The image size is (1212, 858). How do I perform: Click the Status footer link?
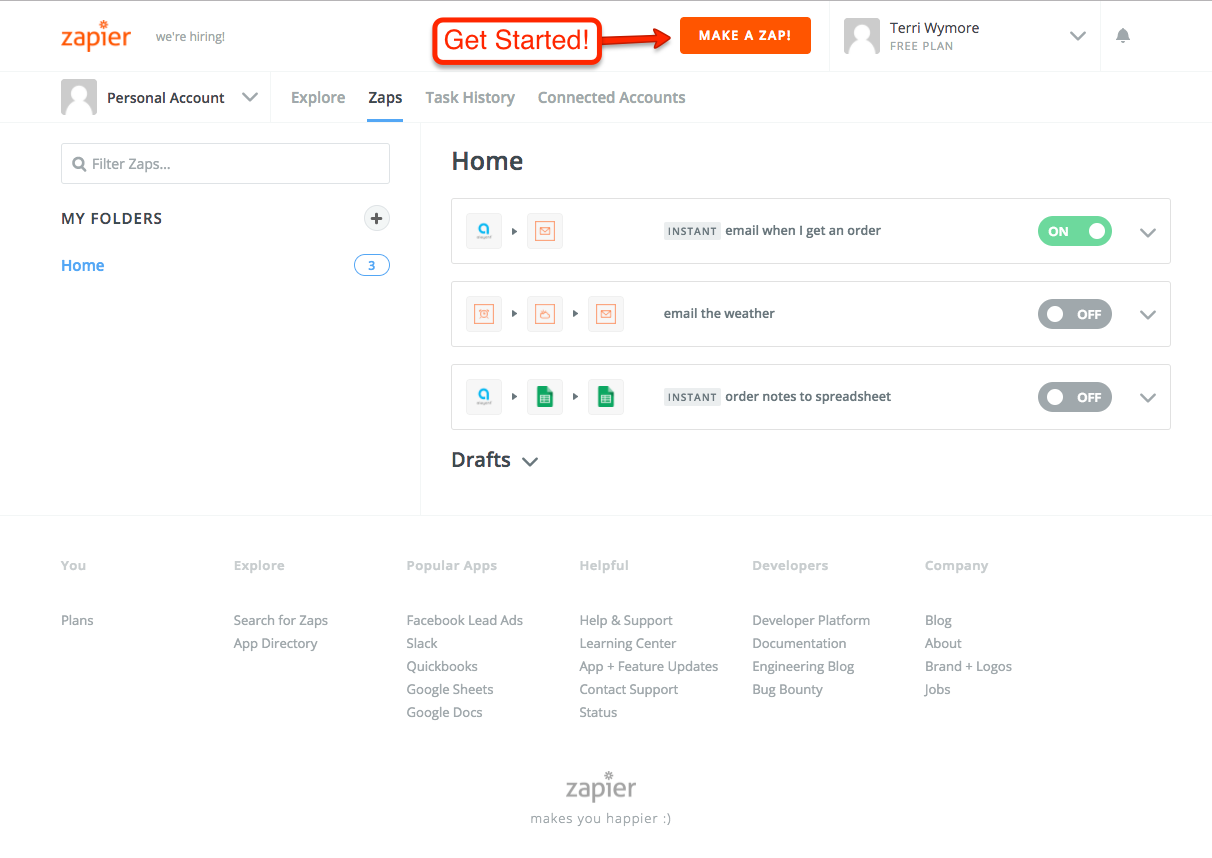coord(598,712)
